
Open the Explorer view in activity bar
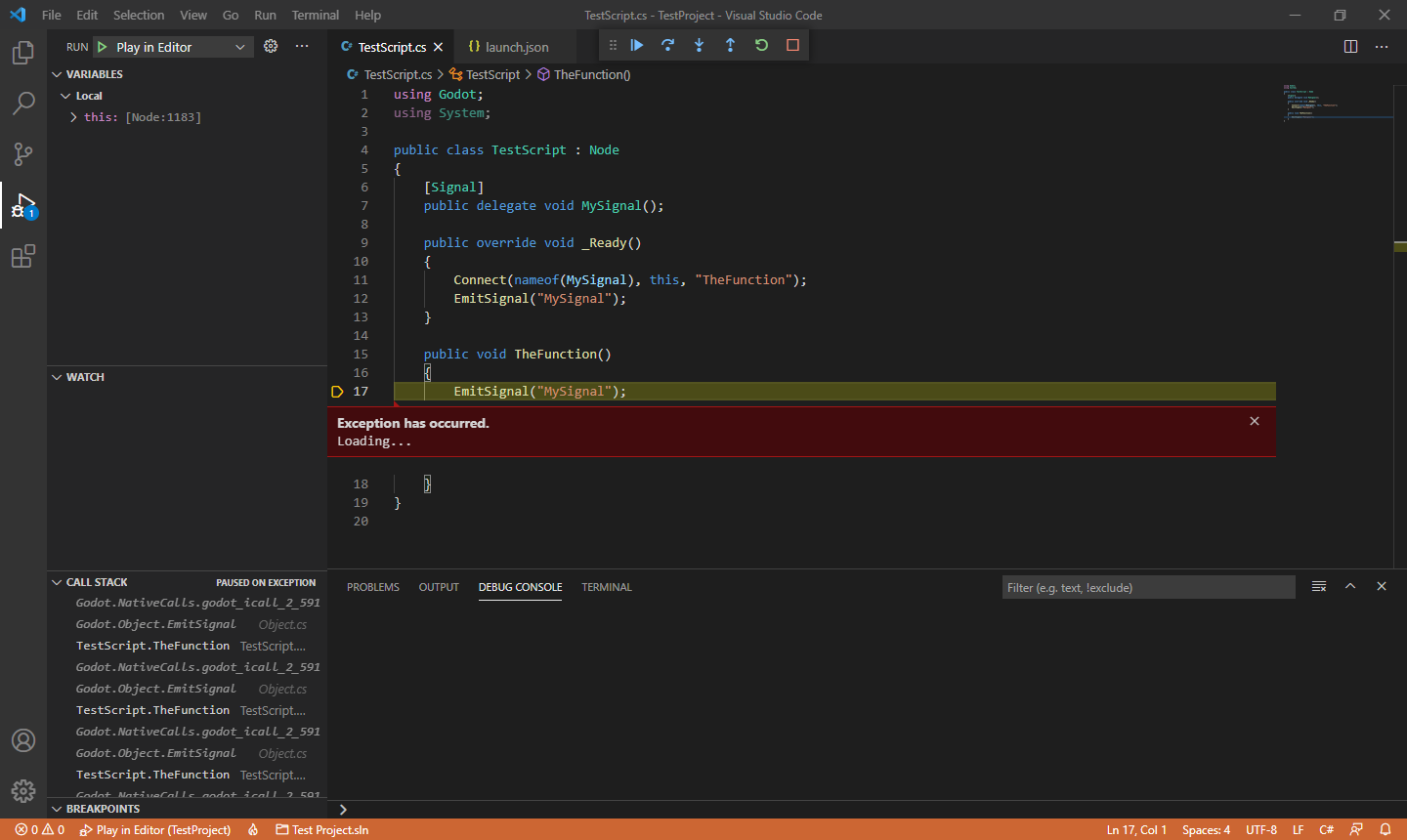click(x=23, y=53)
